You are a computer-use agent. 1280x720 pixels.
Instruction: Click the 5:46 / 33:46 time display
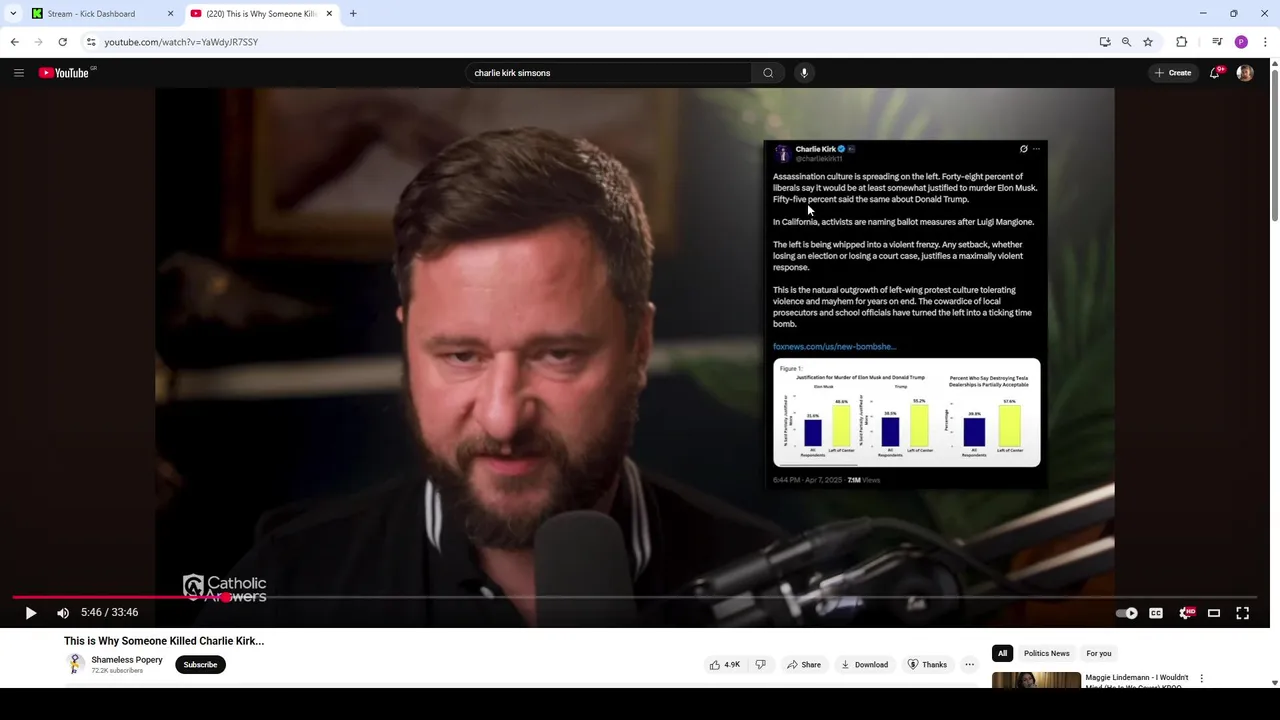tap(110, 613)
